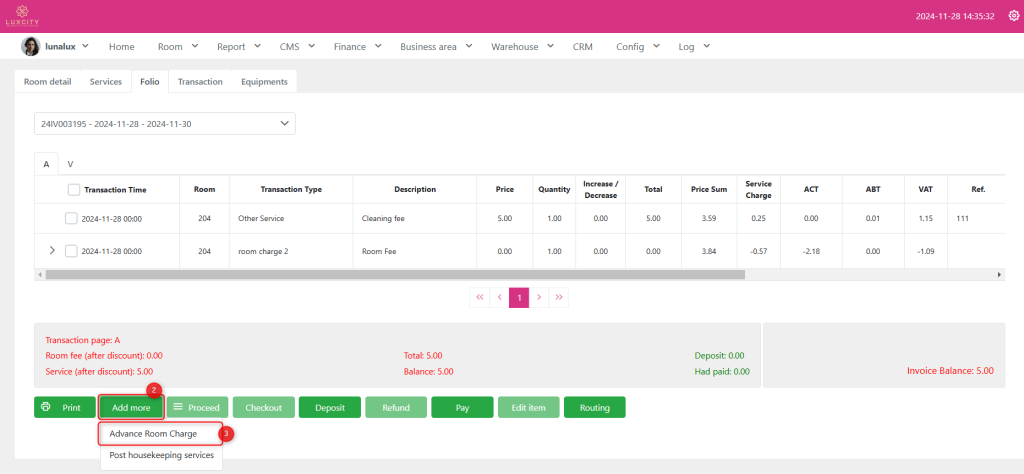Viewport: 1024px width, 474px height.
Task: Switch to the Transaction tab
Action: [200, 82]
